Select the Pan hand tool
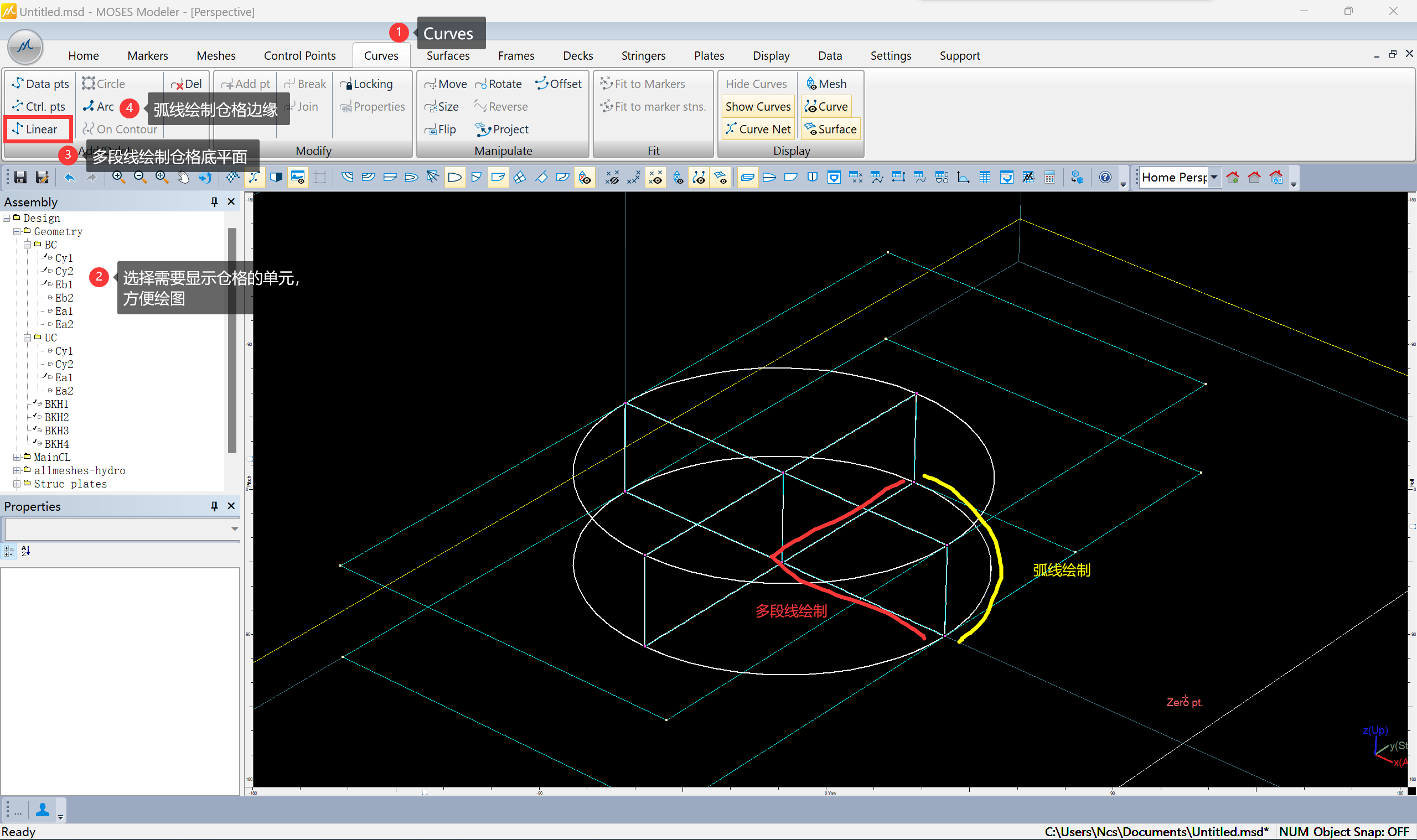 click(x=183, y=178)
